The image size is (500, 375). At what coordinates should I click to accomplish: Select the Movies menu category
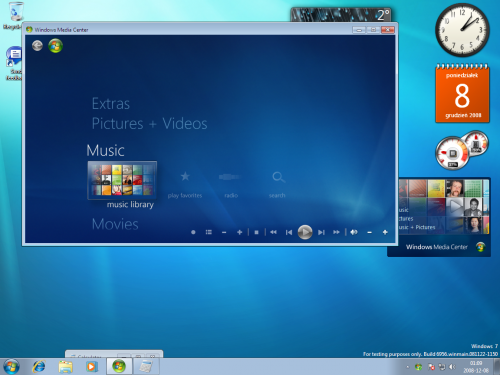pyautogui.click(x=115, y=224)
